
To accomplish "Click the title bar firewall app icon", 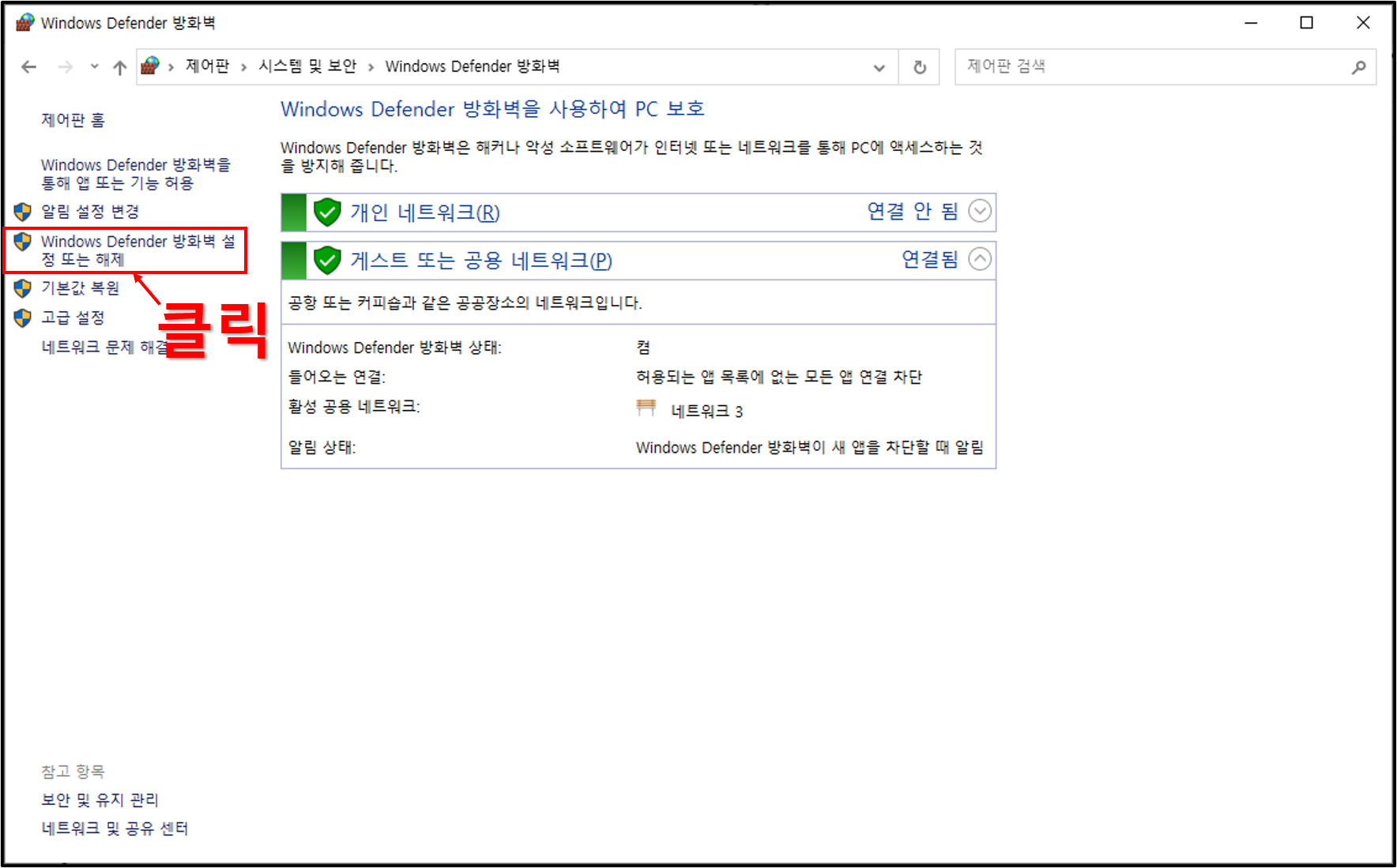I will coord(25,22).
